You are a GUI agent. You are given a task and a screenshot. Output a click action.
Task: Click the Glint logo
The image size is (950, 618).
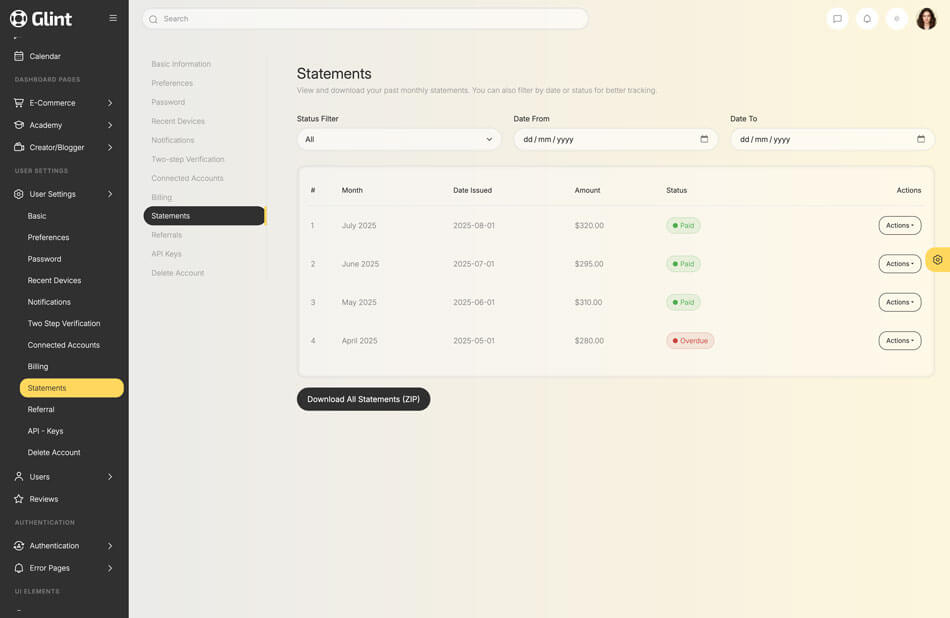click(x=41, y=18)
